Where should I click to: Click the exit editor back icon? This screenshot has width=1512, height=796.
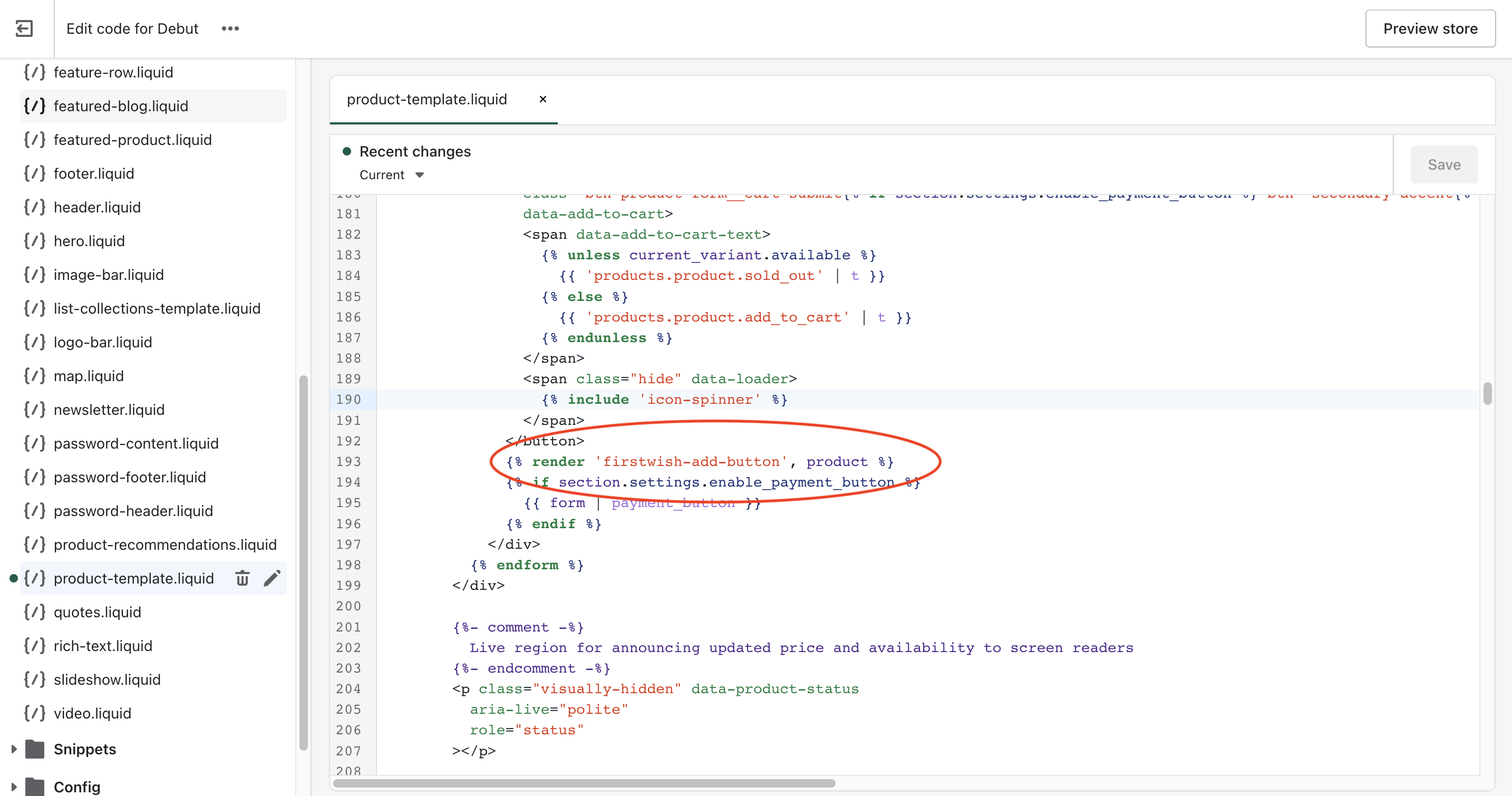pyautogui.click(x=24, y=28)
